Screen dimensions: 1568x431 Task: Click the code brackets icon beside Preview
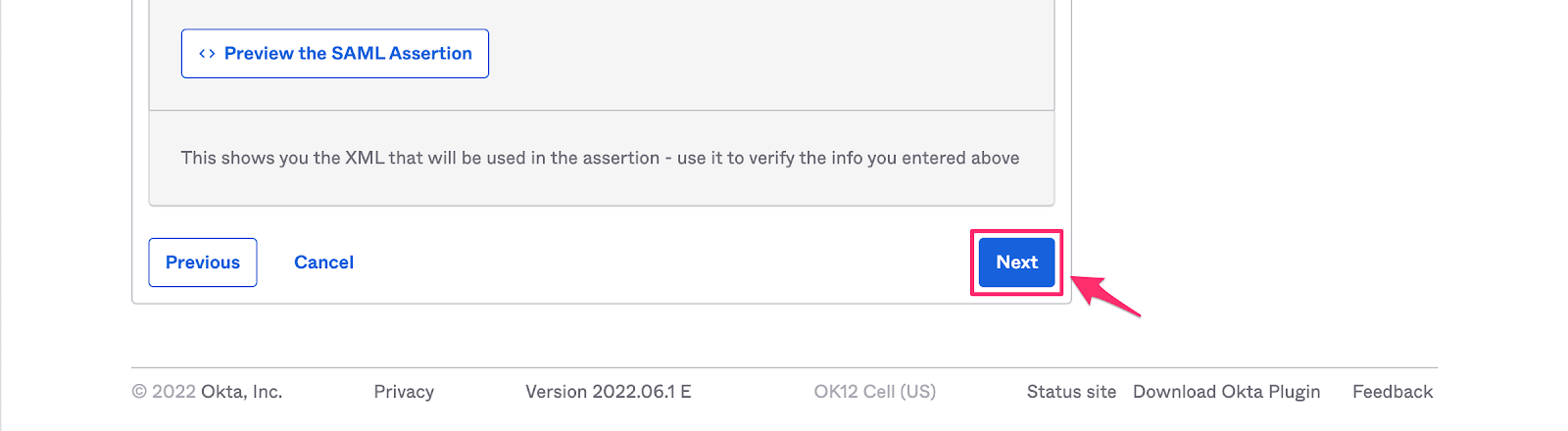click(x=207, y=54)
